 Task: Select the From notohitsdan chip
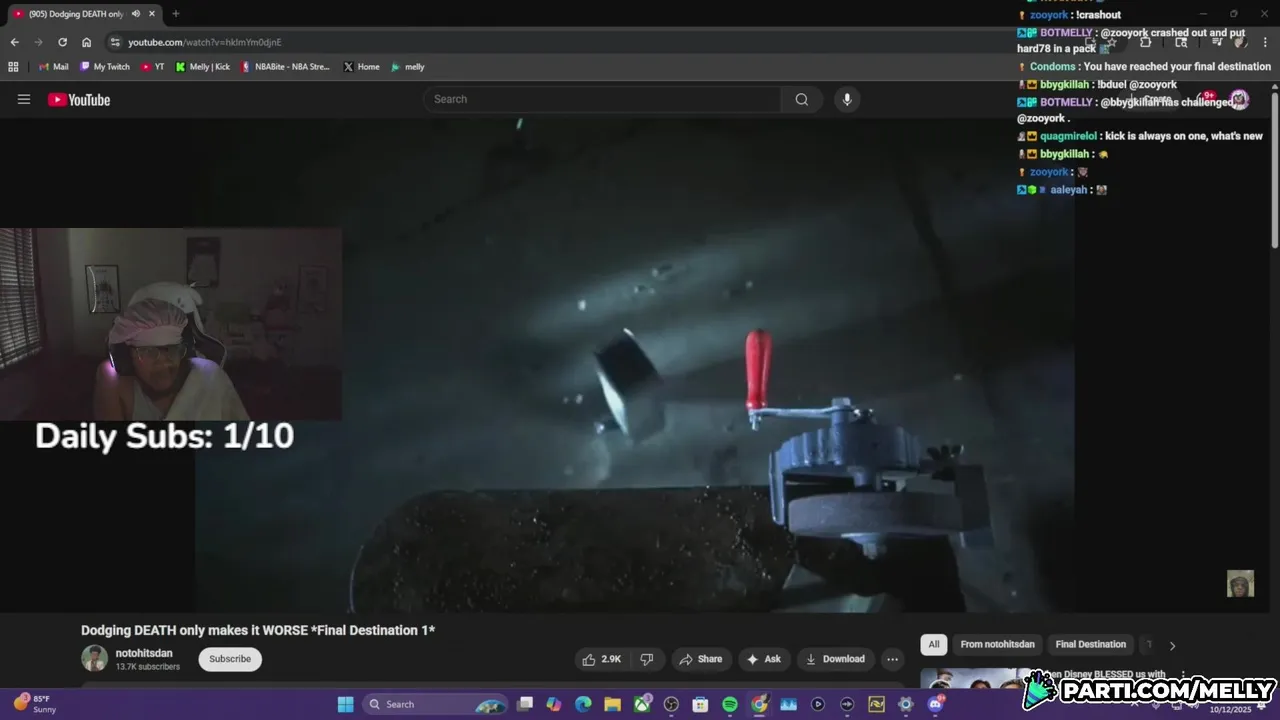tap(997, 644)
